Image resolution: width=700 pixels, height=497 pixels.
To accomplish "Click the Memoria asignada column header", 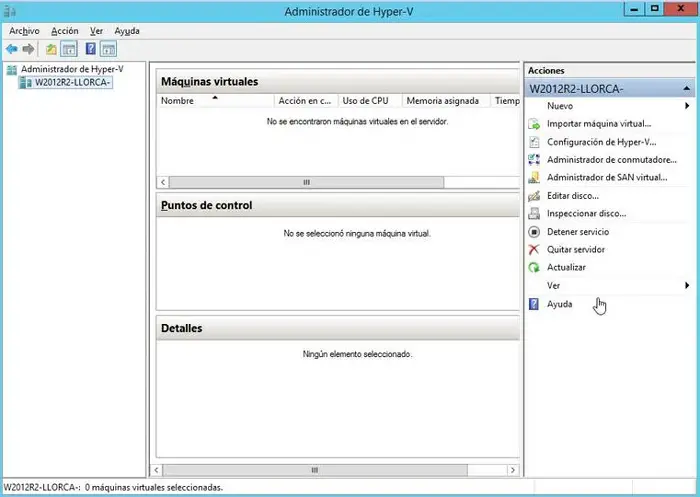I will tap(446, 100).
